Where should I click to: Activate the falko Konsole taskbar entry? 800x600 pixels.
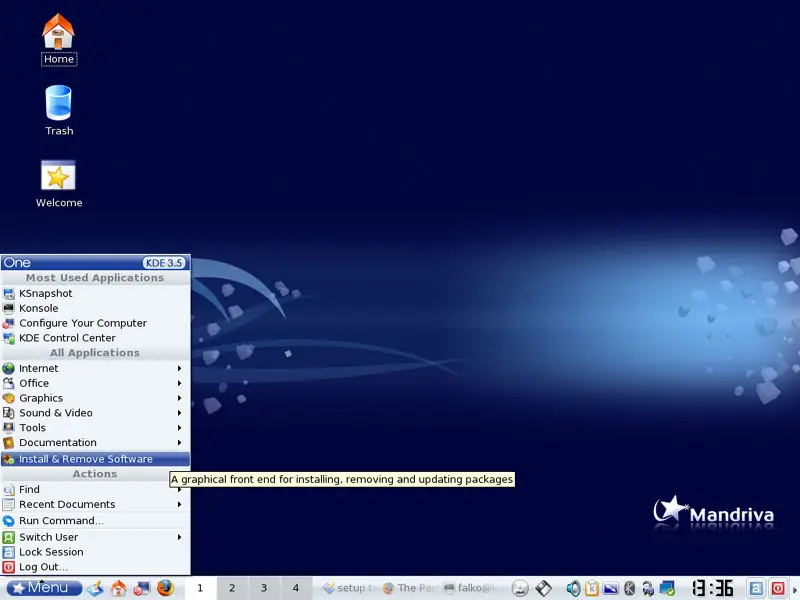pos(471,588)
